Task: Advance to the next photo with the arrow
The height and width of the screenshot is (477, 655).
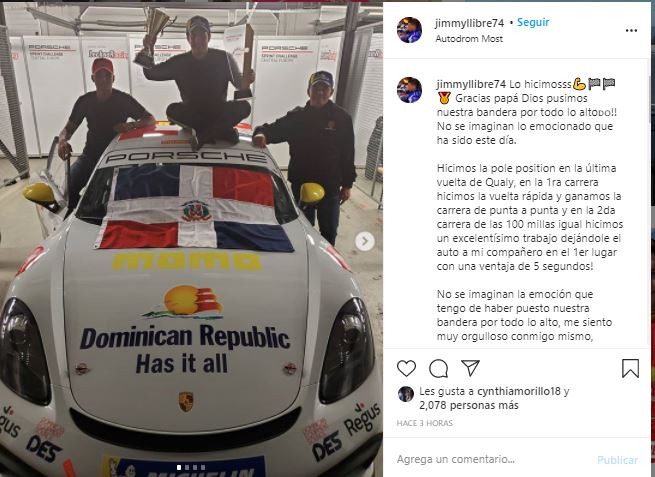Action: (x=365, y=241)
